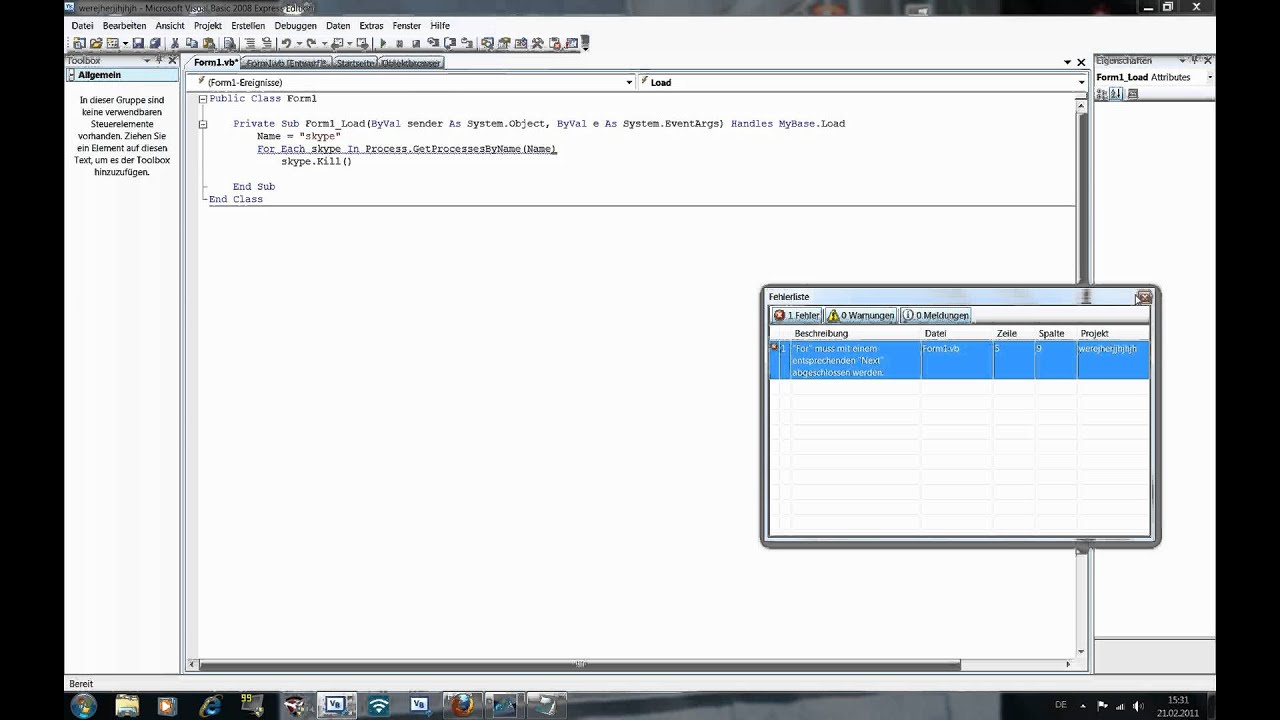Open the Error List via toolbar icon

coord(555,43)
